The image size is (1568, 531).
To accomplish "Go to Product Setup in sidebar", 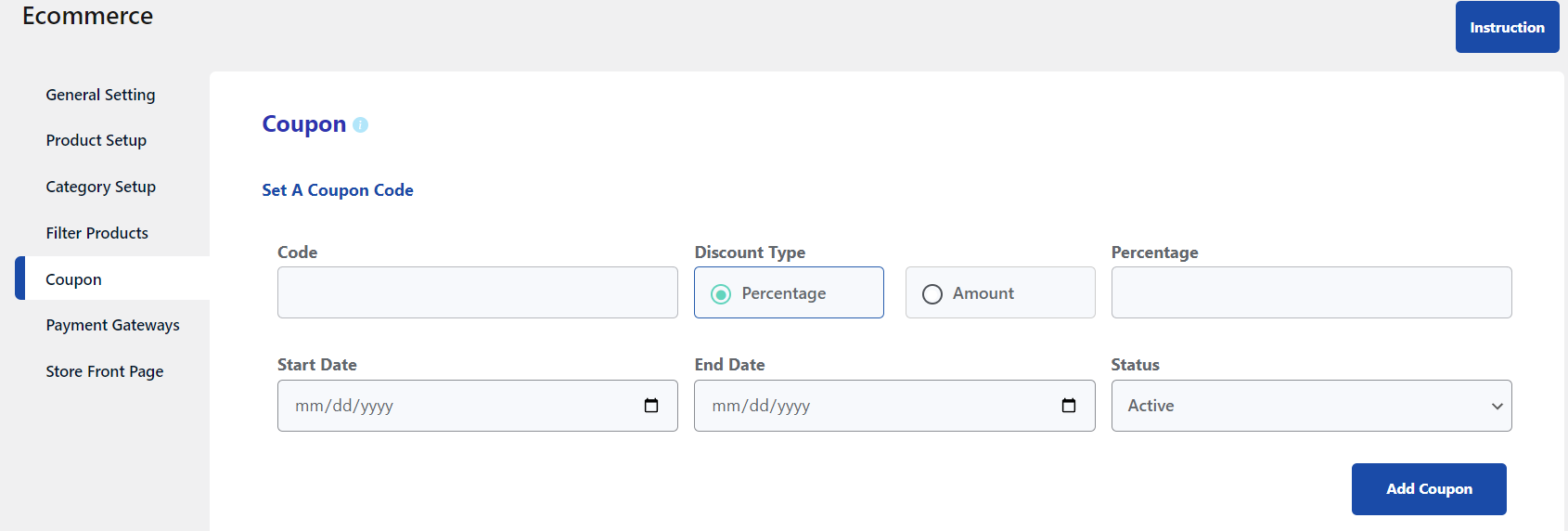I will click(96, 140).
